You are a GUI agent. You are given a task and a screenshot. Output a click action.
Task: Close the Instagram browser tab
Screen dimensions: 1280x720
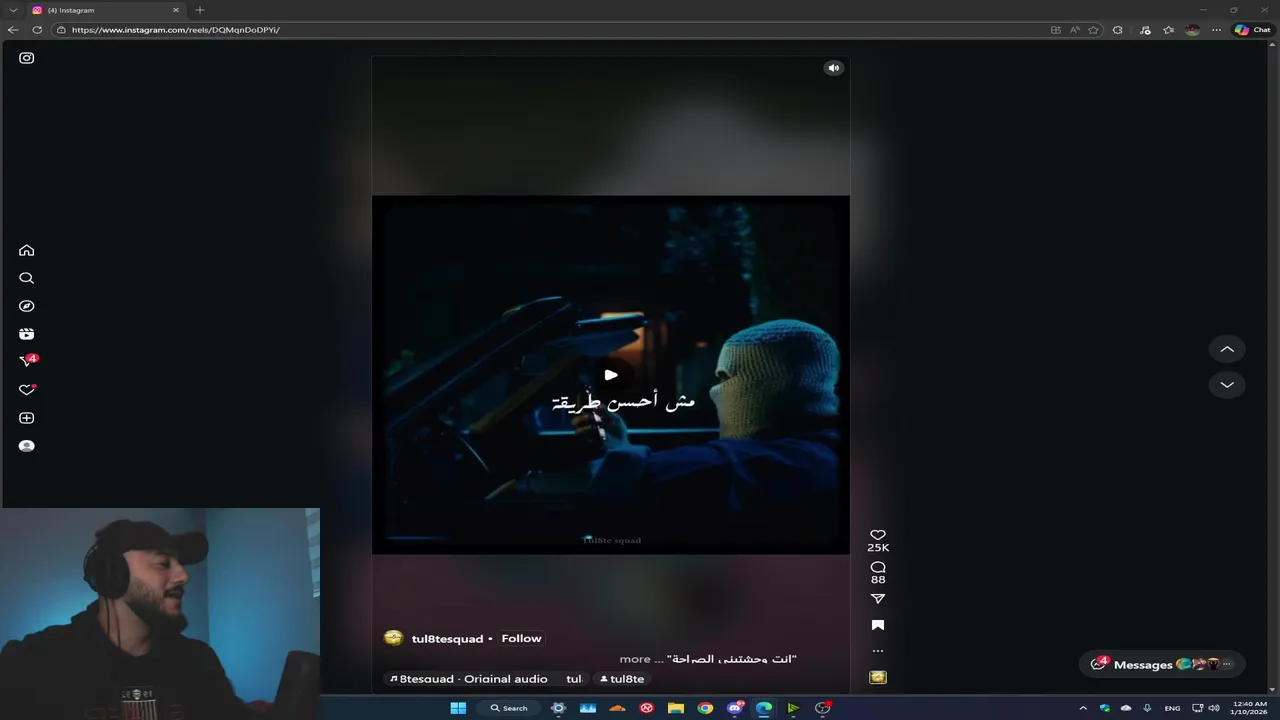point(176,10)
